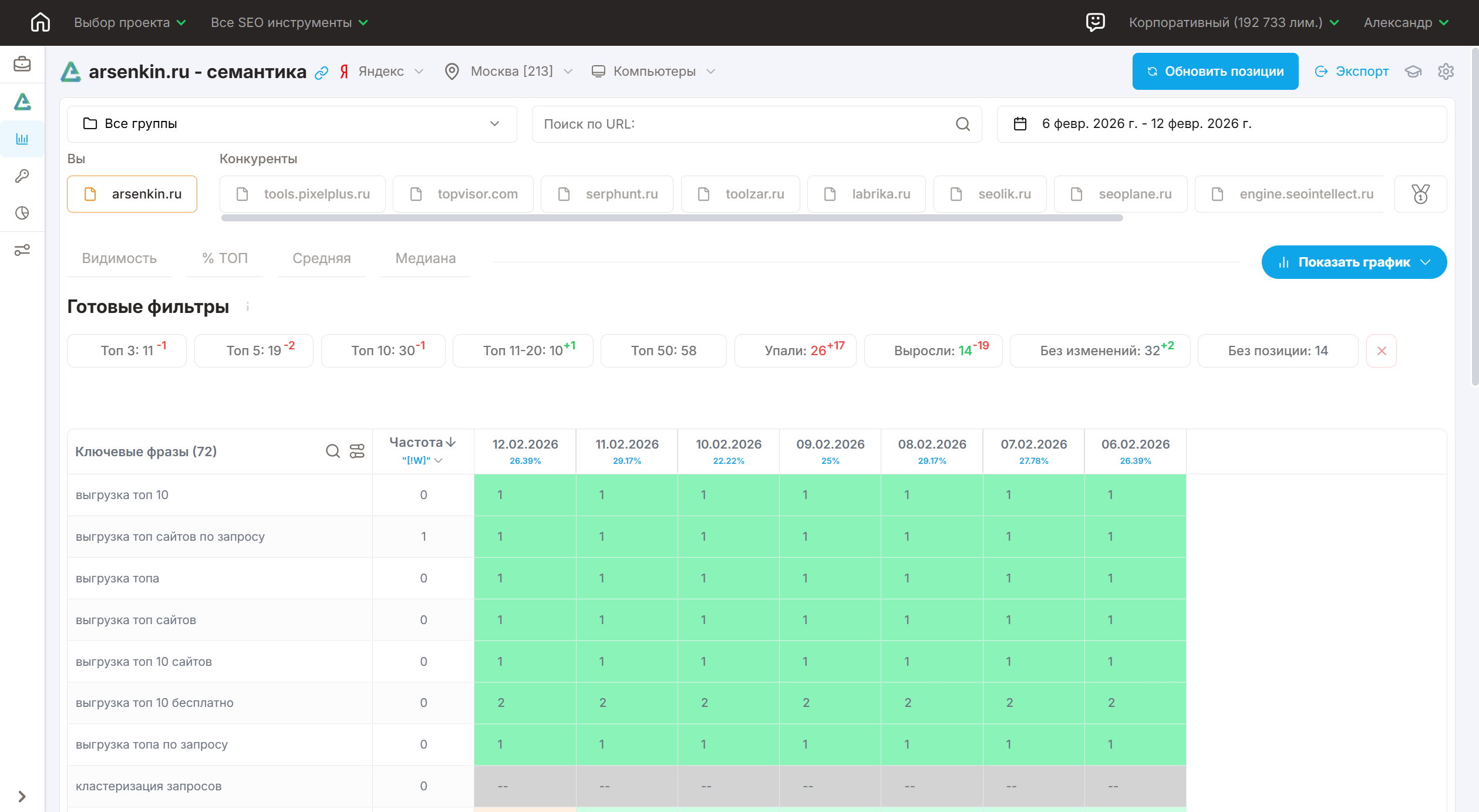Open the briefcase projects icon in sidebar
The image size is (1479, 812).
coord(22,63)
